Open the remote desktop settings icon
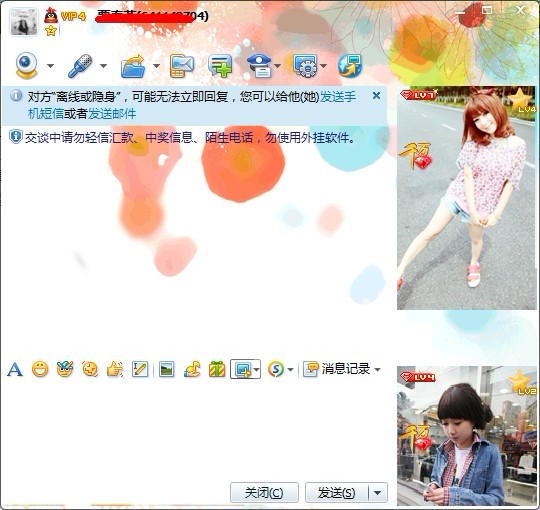The height and width of the screenshot is (510, 540). (305, 65)
